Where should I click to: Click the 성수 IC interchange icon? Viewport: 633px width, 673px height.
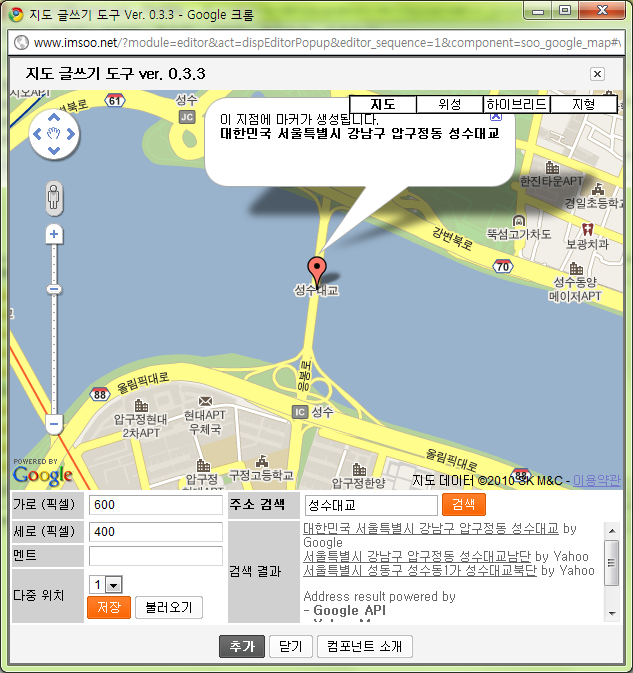tap(300, 412)
